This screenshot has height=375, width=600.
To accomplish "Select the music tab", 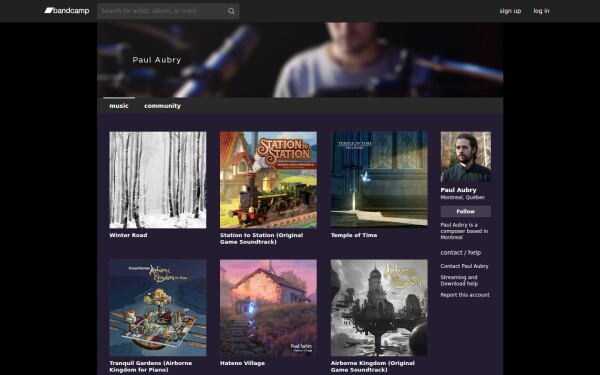I will (x=119, y=106).
